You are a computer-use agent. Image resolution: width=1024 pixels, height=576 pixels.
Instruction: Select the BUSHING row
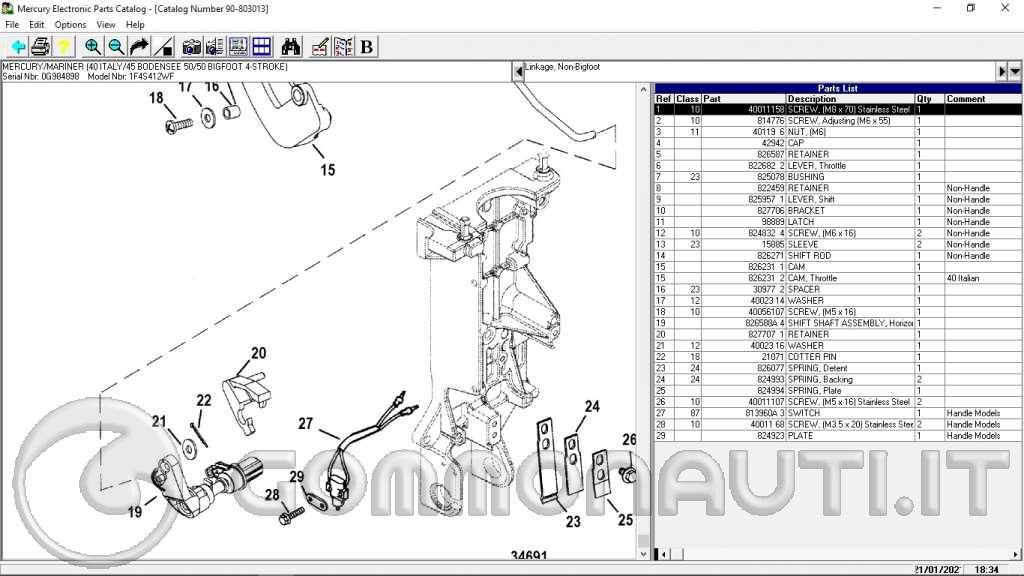[x=838, y=177]
